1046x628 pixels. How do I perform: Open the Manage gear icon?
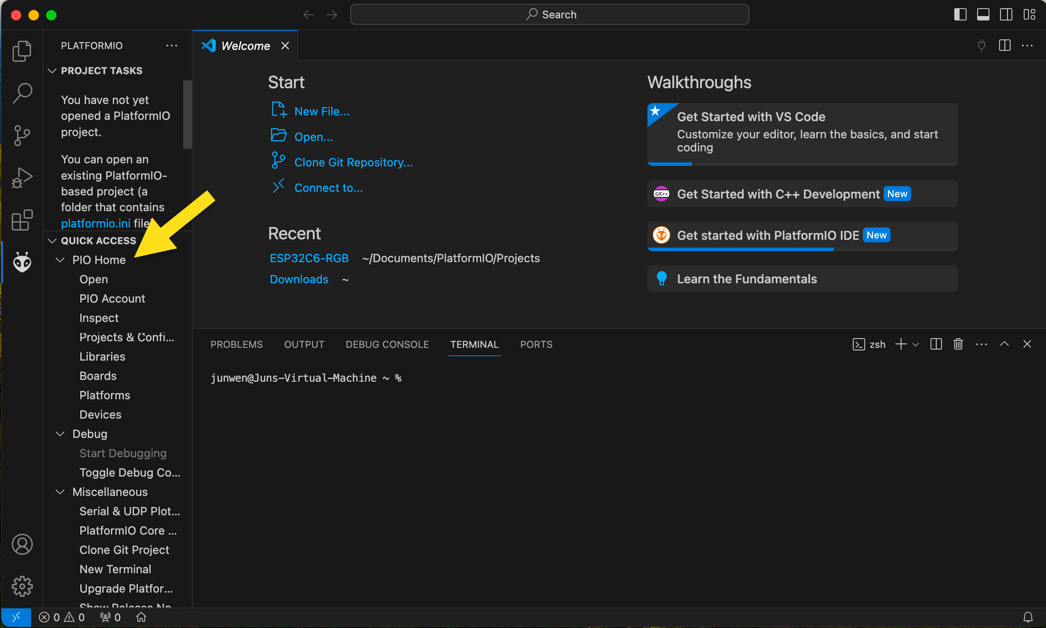pyautogui.click(x=22, y=587)
